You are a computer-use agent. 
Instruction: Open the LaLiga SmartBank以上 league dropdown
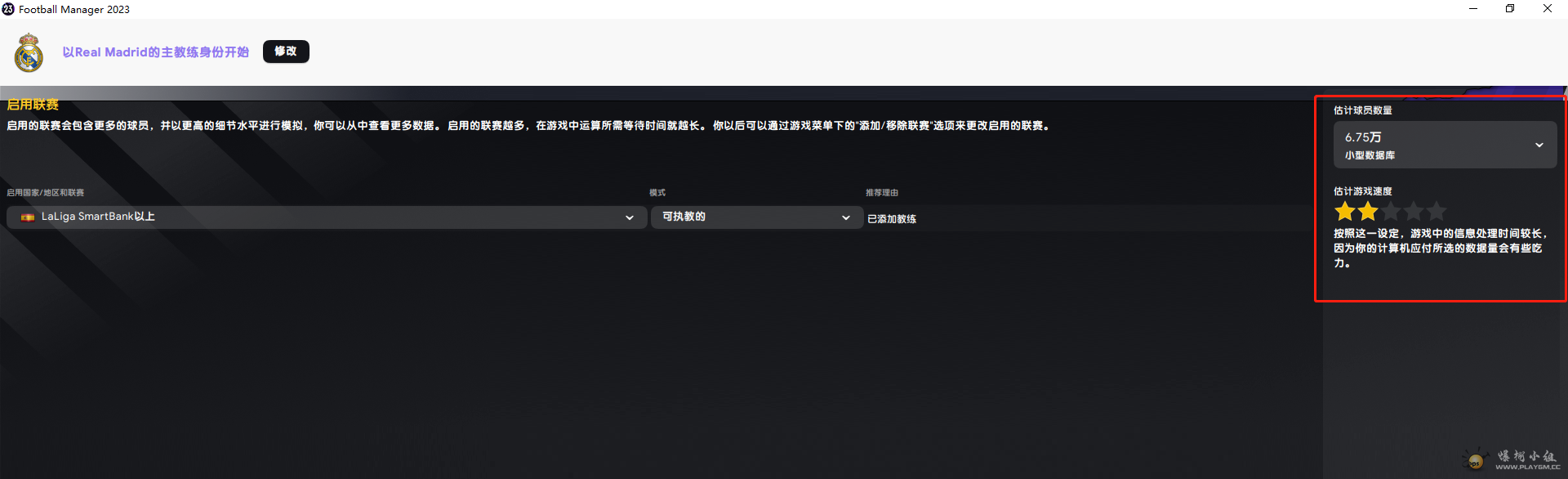point(327,217)
